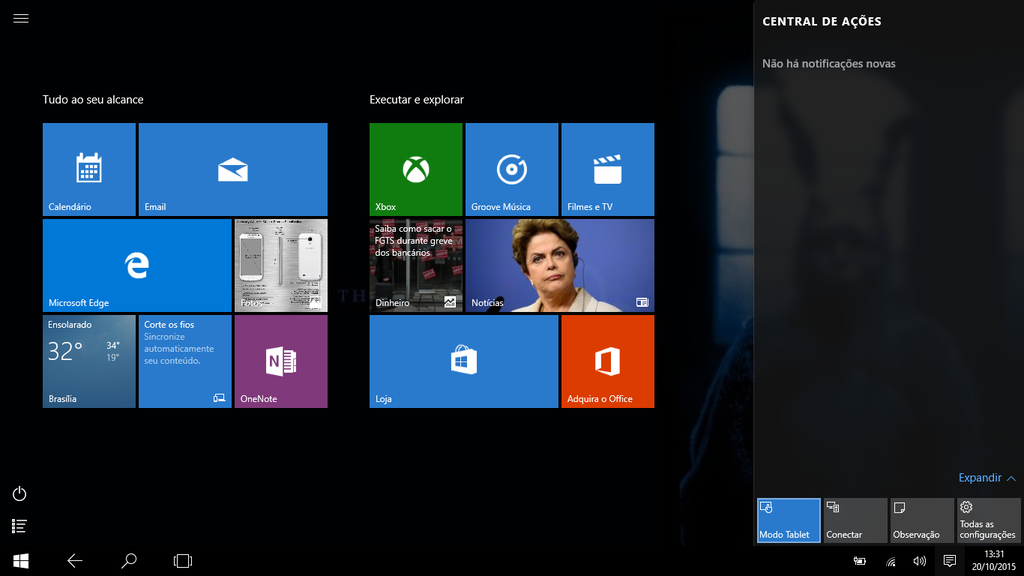Viewport: 1024px width, 576px height.
Task: Click the Expandir quick actions link
Action: (x=987, y=478)
